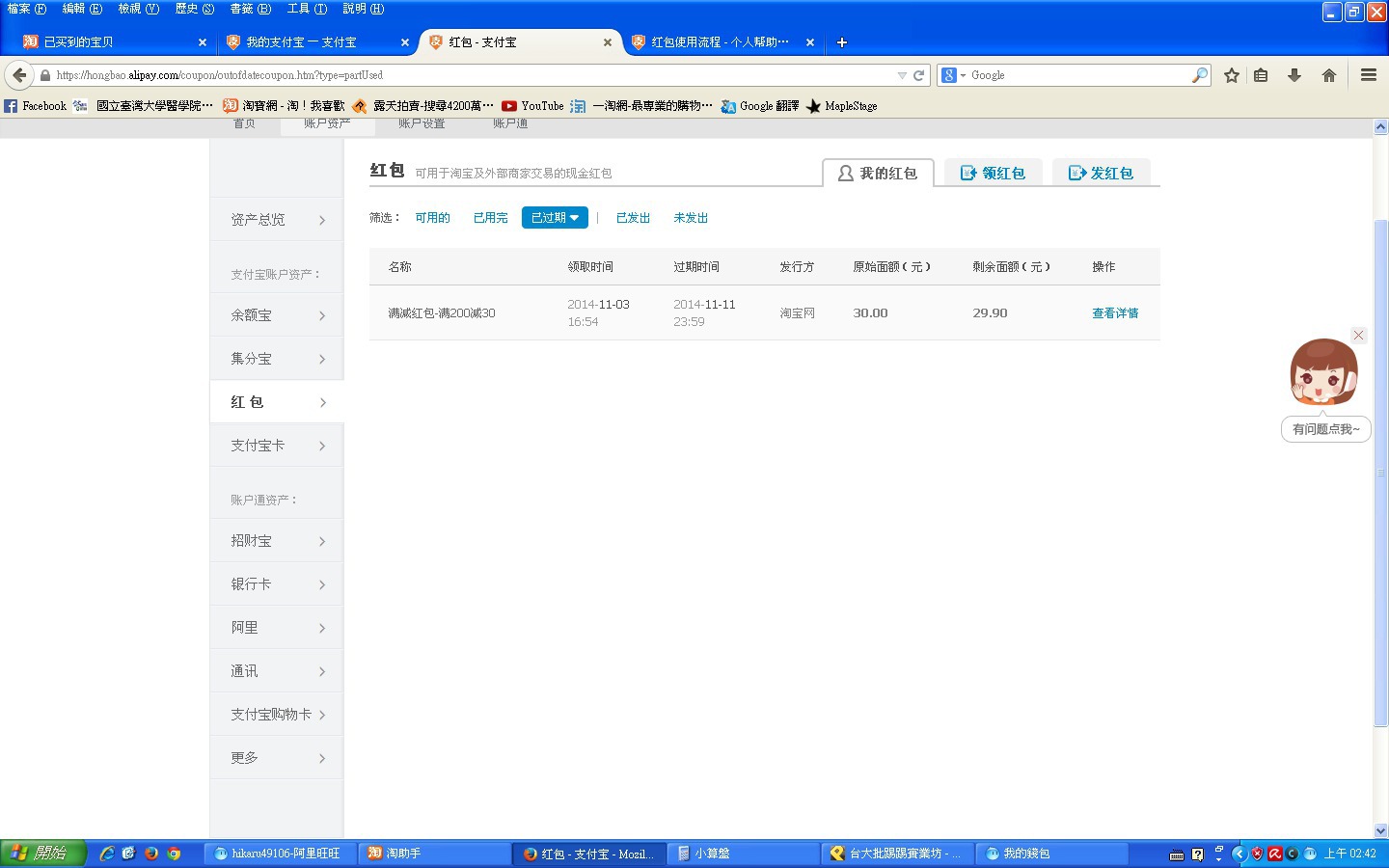
Task: Expand the 已过期 filter dropdown
Action: pyautogui.click(x=555, y=218)
